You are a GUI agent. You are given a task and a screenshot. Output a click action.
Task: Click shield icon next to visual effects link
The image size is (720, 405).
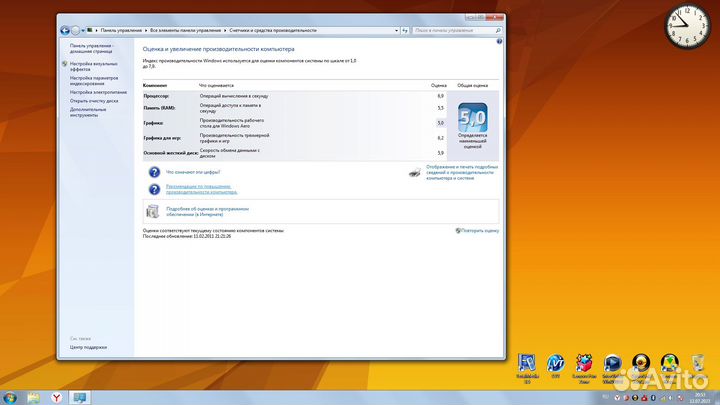coord(65,64)
